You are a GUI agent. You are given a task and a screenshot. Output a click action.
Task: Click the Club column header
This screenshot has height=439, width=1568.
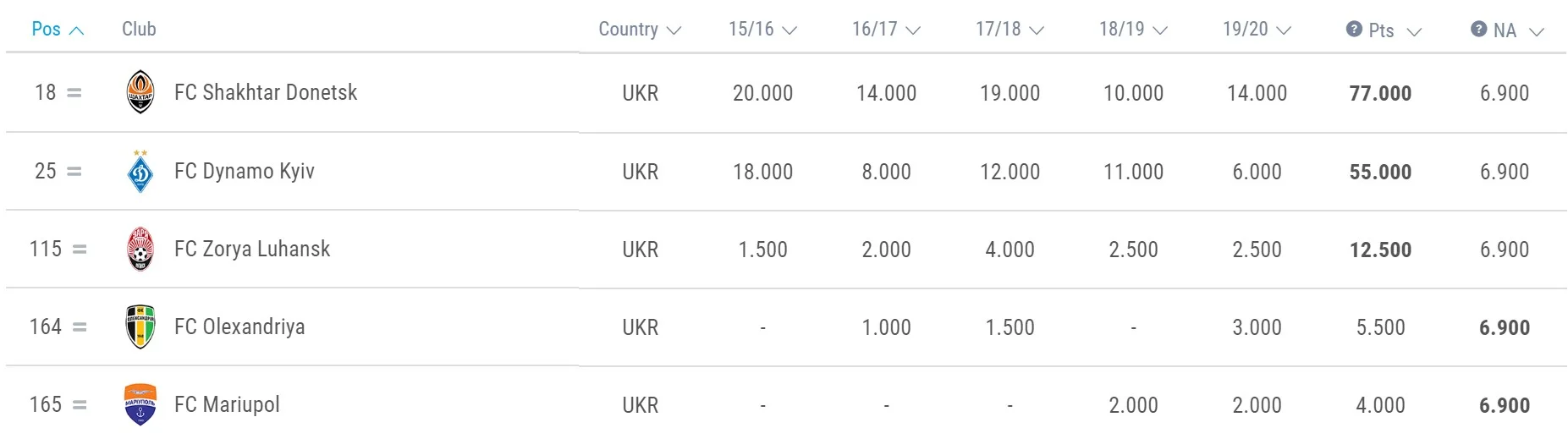(x=139, y=30)
